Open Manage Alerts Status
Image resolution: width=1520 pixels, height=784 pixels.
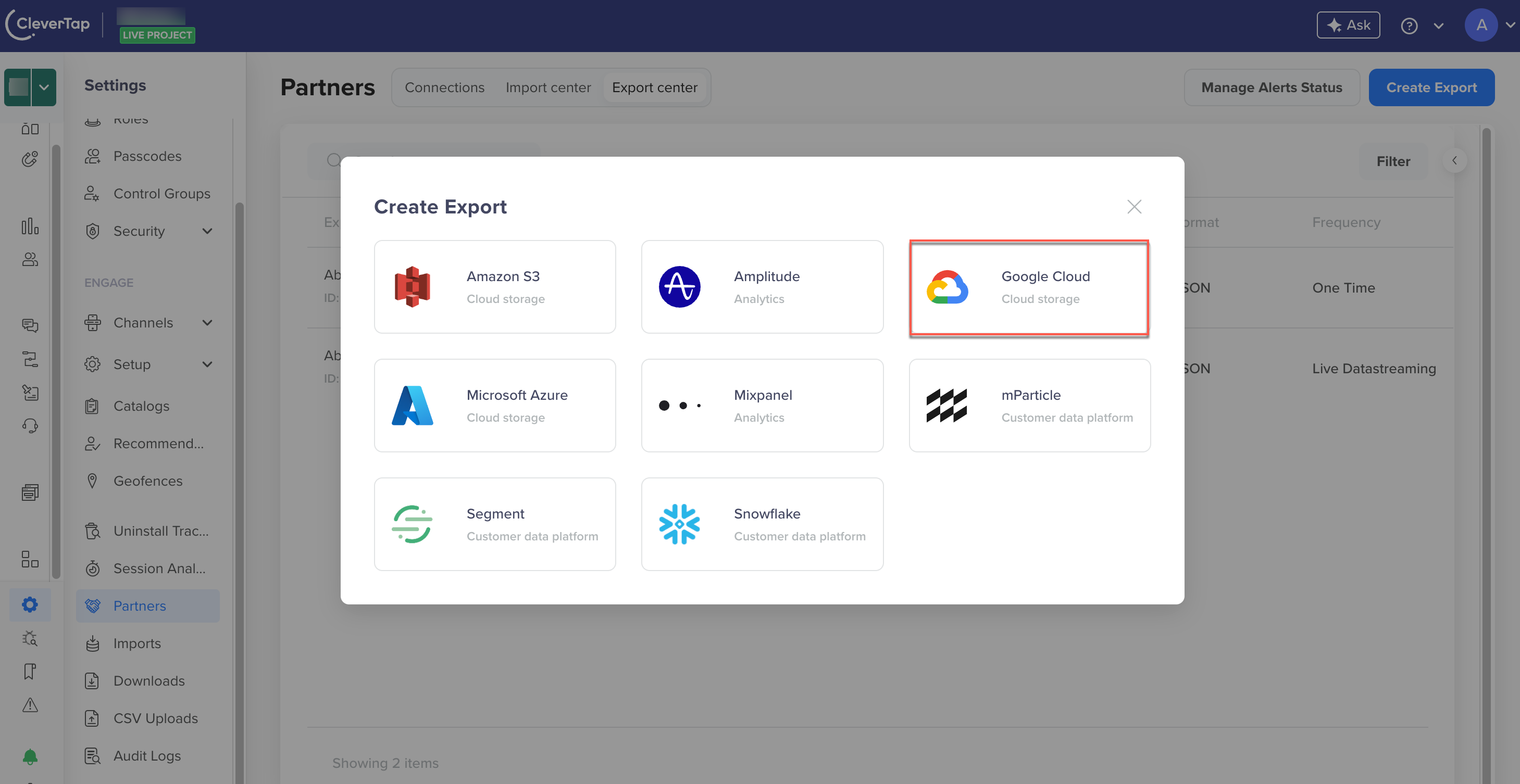pyautogui.click(x=1271, y=87)
